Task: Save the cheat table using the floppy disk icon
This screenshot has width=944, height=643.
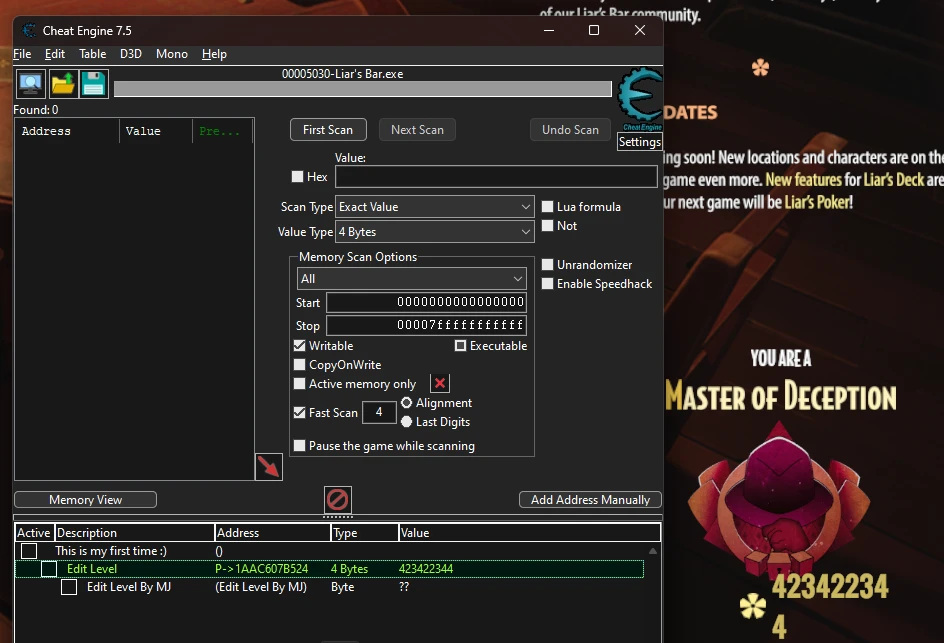Action: 92,83
